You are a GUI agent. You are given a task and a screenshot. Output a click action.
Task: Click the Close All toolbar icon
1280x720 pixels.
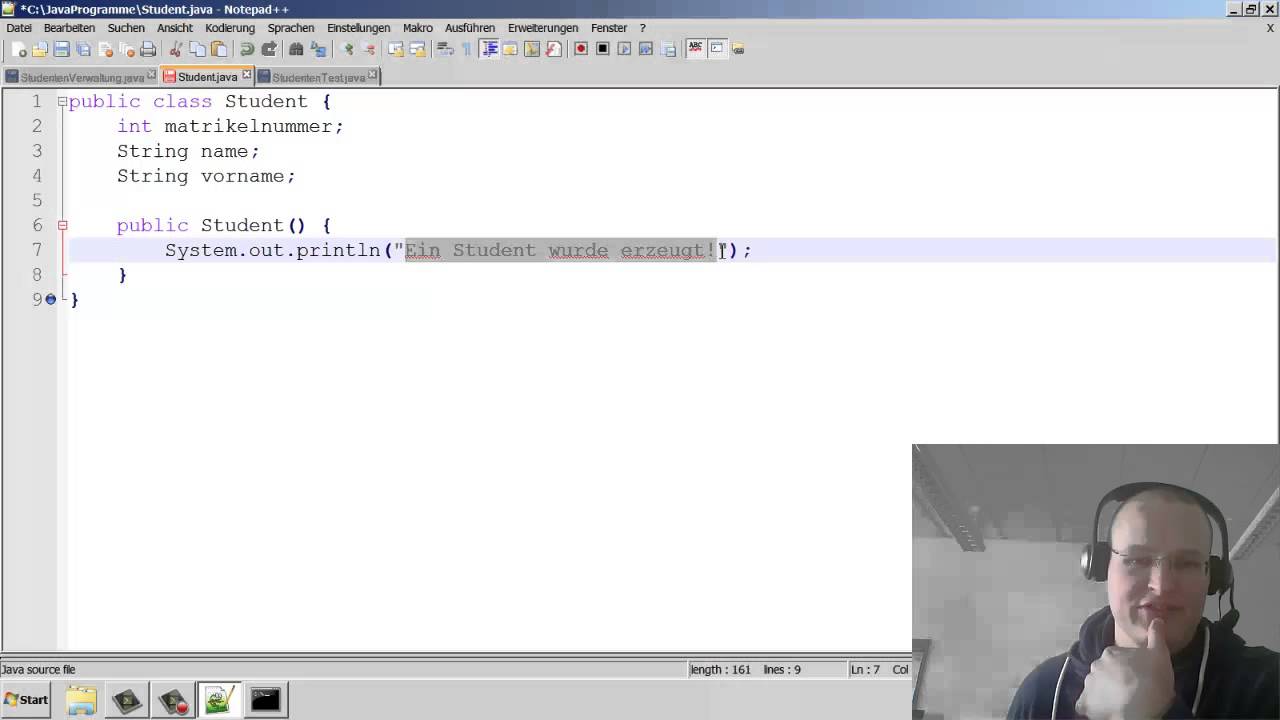126,49
